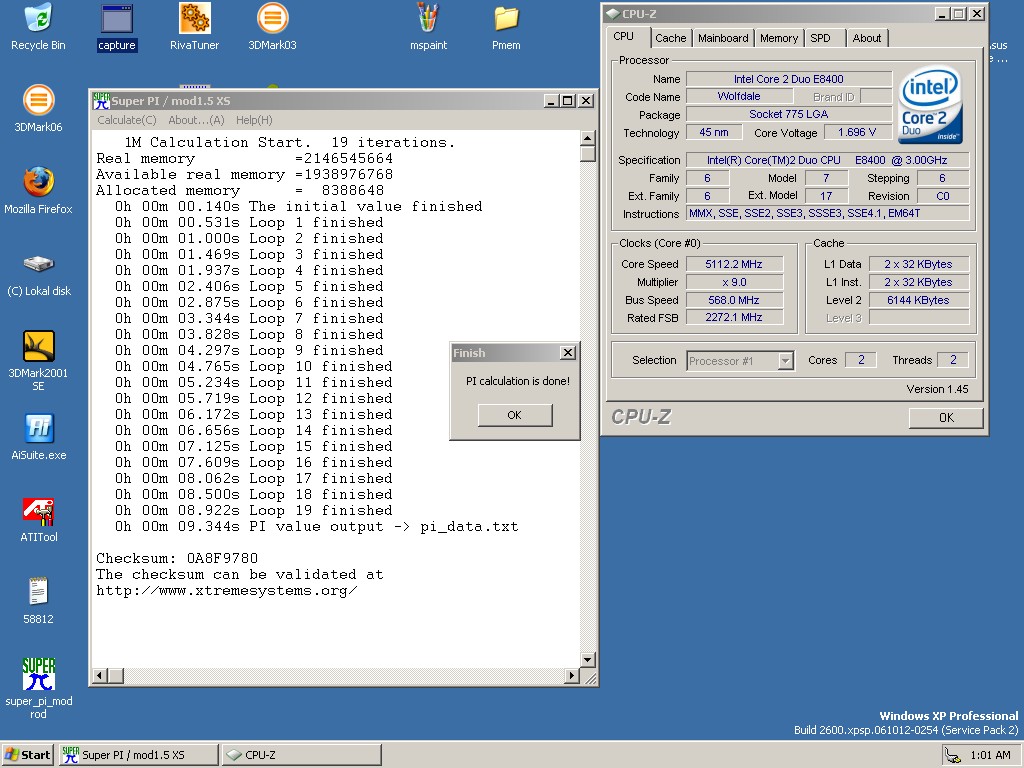1024x768 pixels.
Task: Click the PI value output pi_data.txt line
Action: coord(316,527)
